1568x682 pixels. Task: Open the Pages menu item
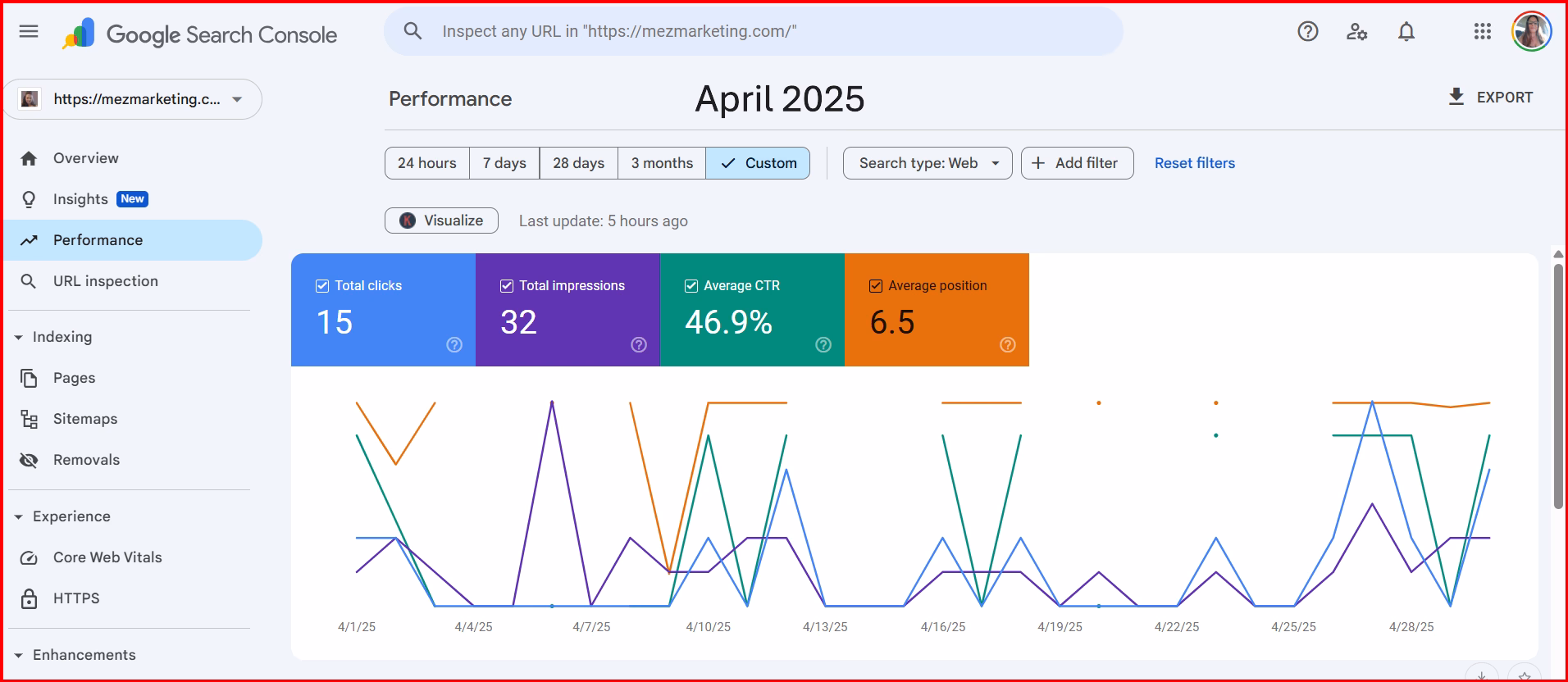tap(133, 378)
